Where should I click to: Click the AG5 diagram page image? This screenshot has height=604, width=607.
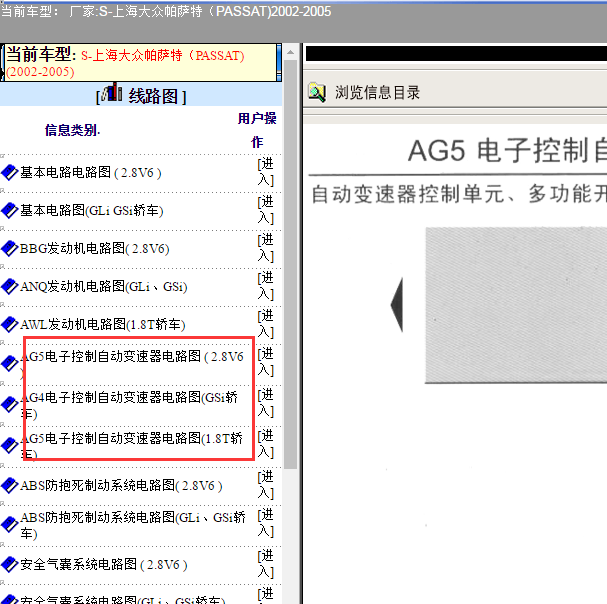[516, 305]
